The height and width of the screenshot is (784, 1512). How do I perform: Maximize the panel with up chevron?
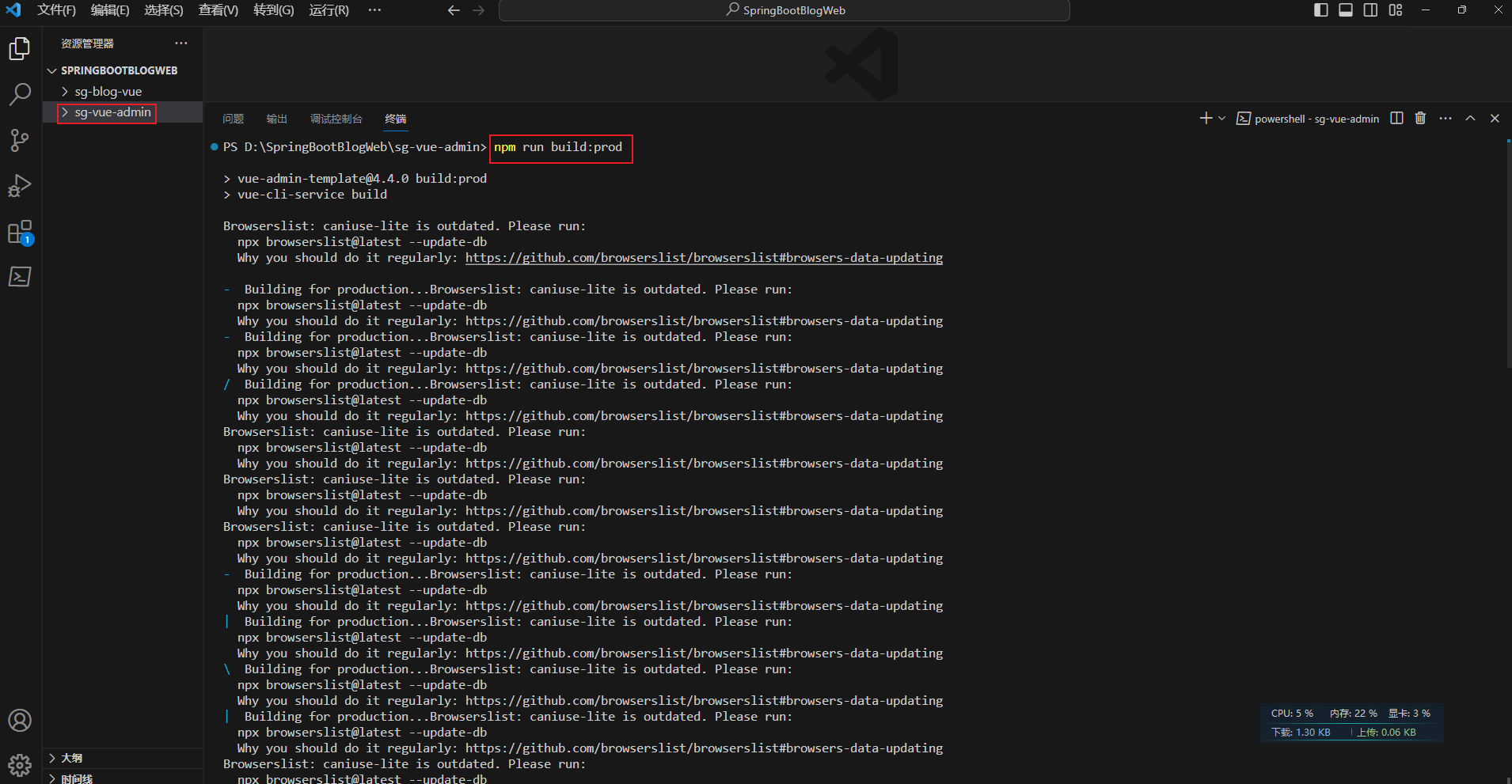click(1470, 118)
